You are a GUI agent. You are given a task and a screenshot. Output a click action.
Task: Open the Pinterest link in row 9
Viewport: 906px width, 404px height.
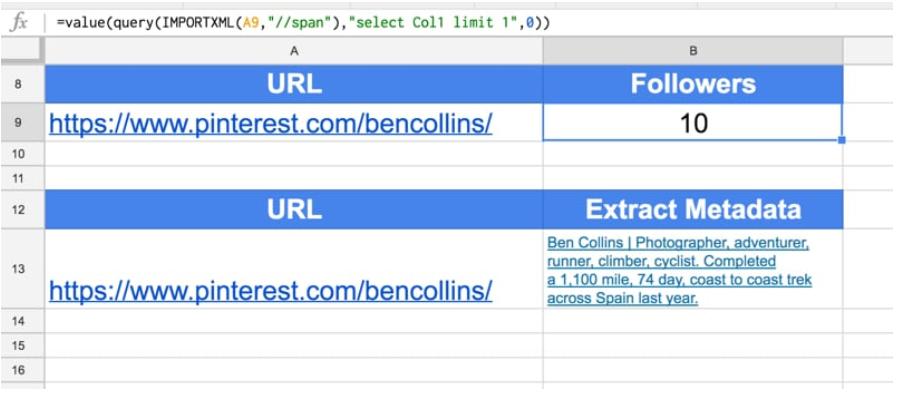point(270,123)
